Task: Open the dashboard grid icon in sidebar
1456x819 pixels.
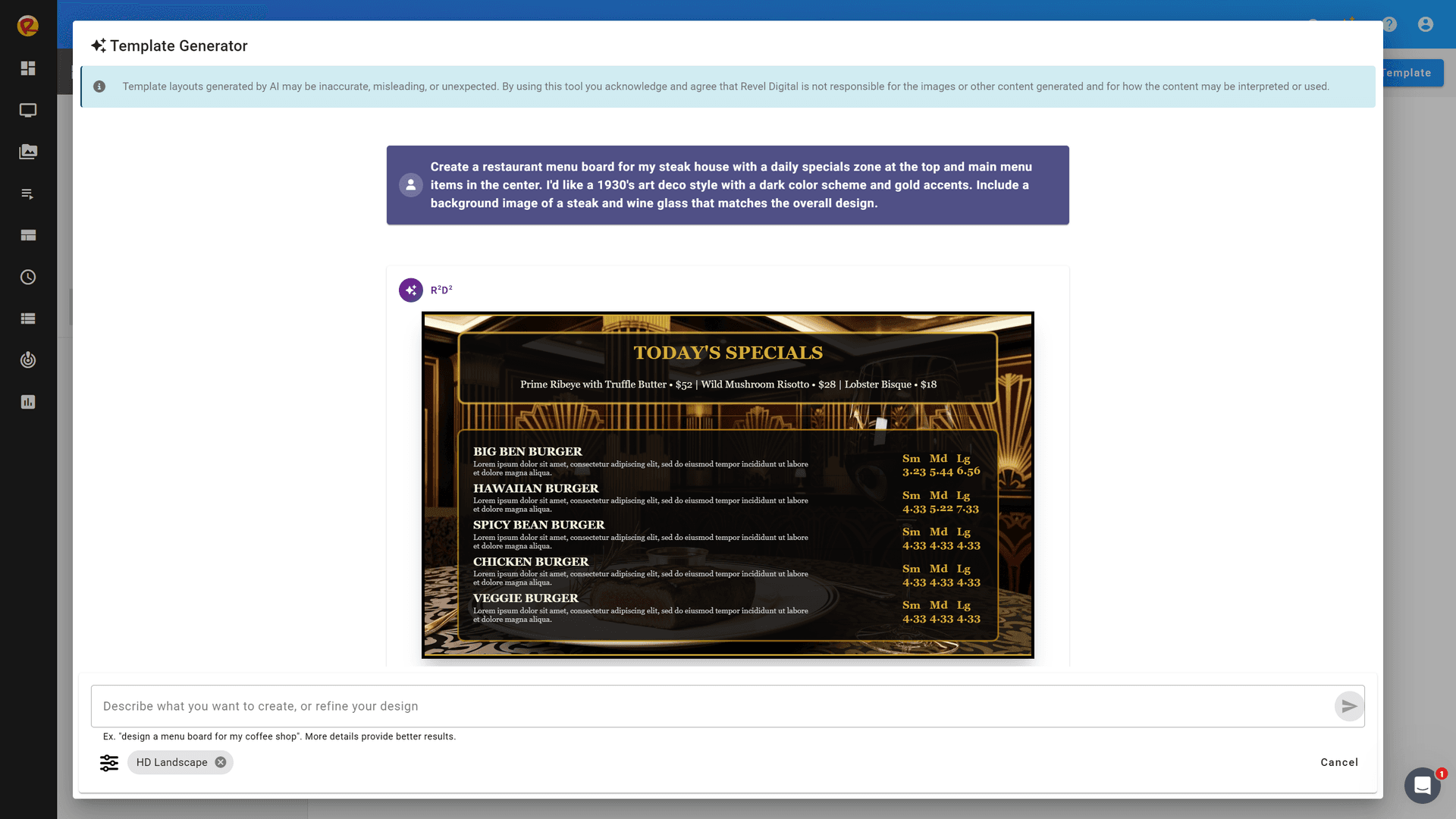Action: pyautogui.click(x=28, y=68)
